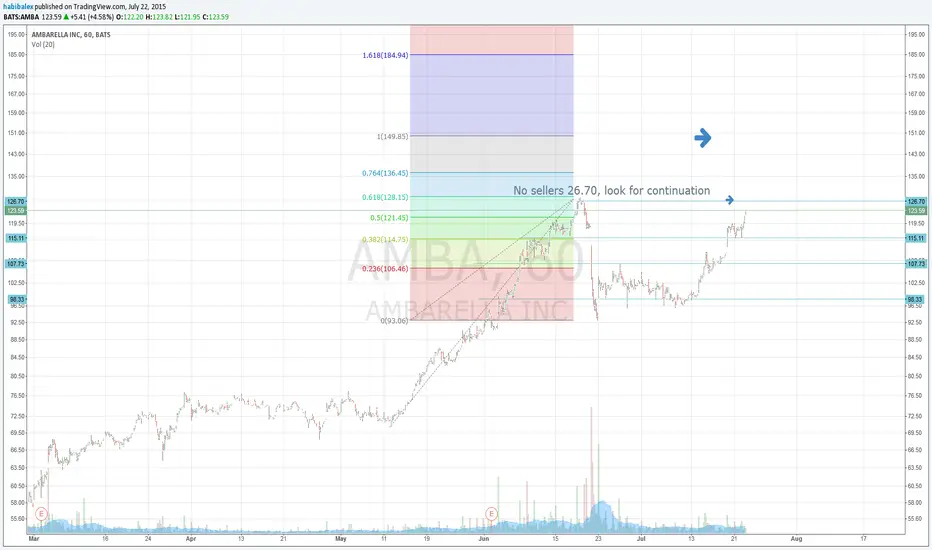Click the 126.70 price tag on left axis
The width and height of the screenshot is (932, 550).
(15, 201)
